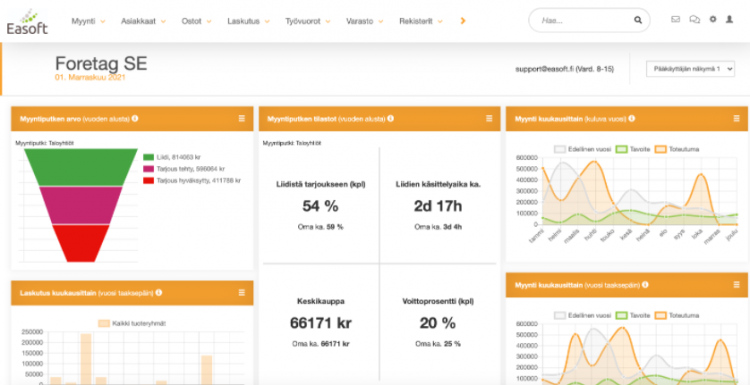Open Laskutus kuukausittain panel hamburger menu
Viewport: 750px width, 385px height.
point(242,293)
